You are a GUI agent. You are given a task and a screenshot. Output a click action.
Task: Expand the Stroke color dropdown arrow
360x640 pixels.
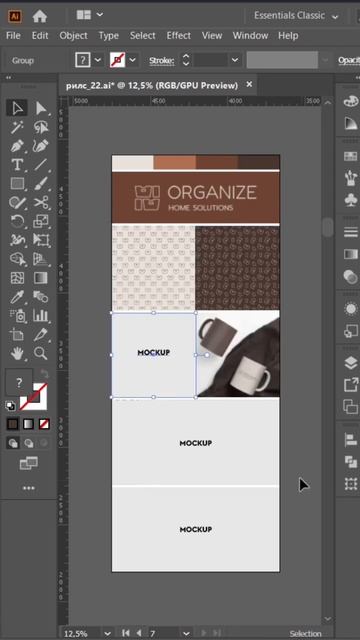132,60
